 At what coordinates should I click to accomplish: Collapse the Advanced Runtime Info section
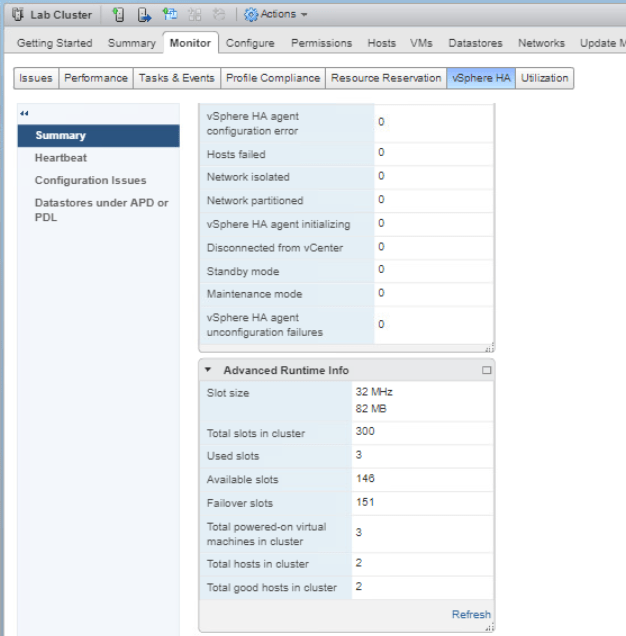(208, 370)
